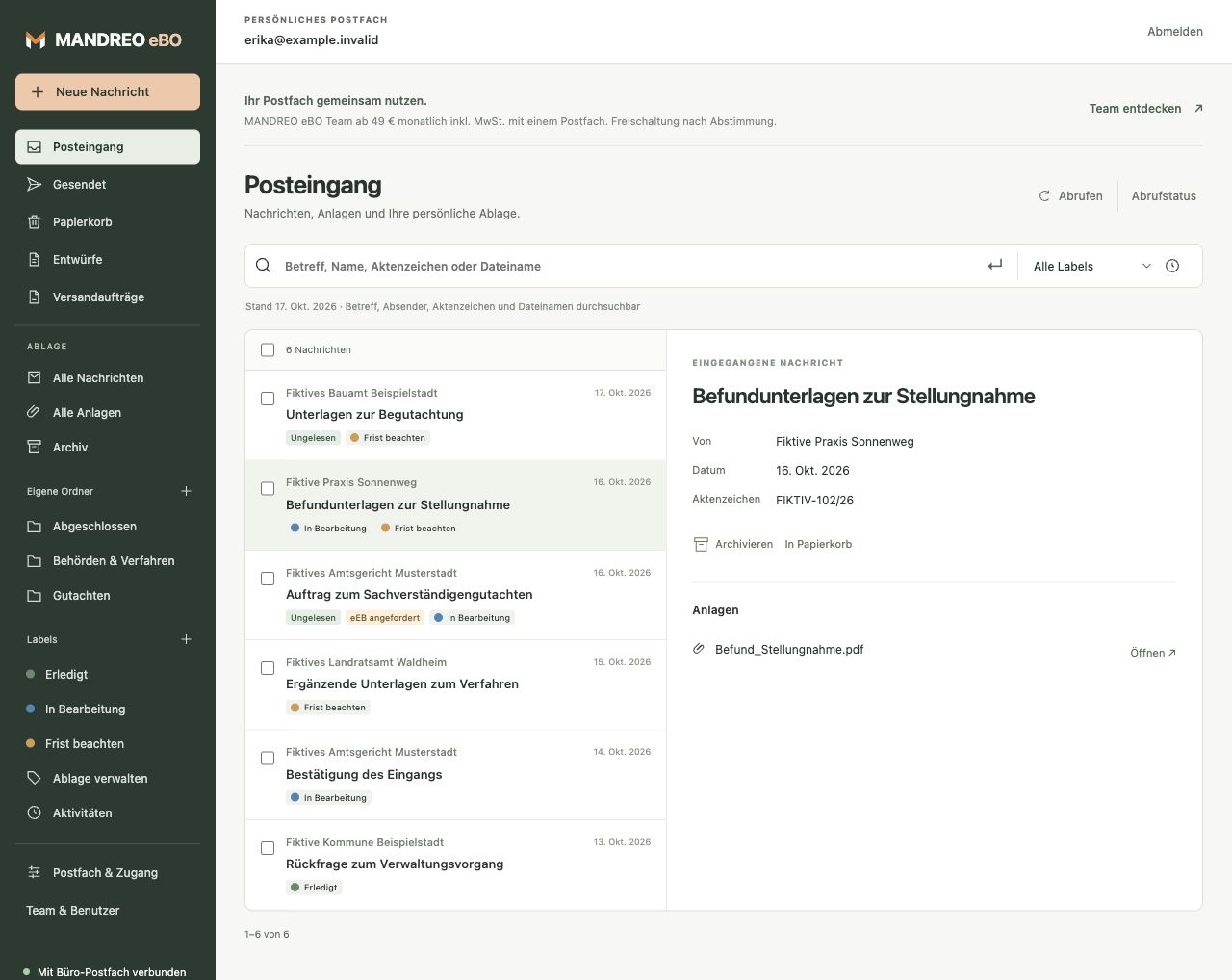Move message with In Papierkorb link
1232x980 pixels.
[x=818, y=544]
